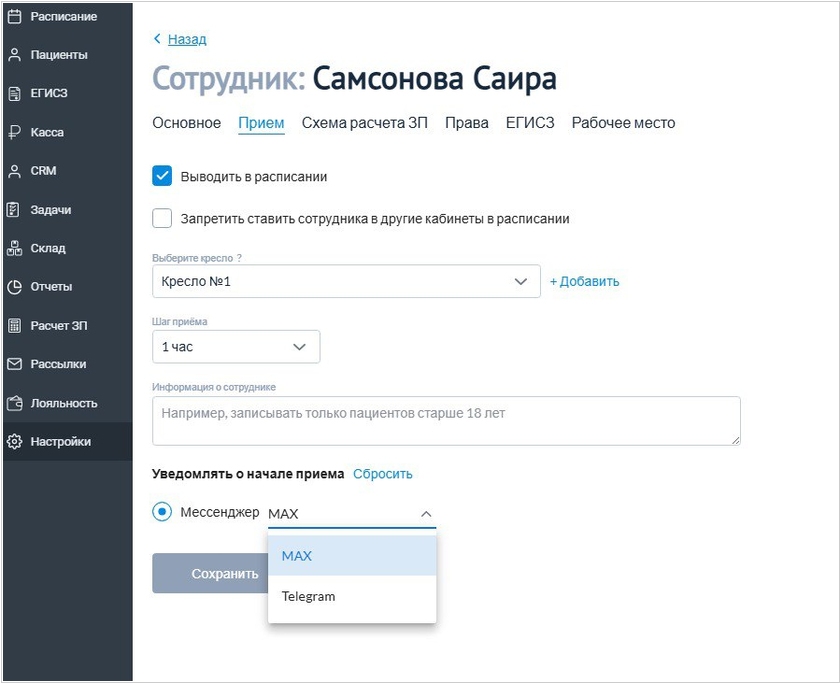Open the Расписание calendar icon in sidebar
Viewport: 840px width, 683px height.
point(14,17)
